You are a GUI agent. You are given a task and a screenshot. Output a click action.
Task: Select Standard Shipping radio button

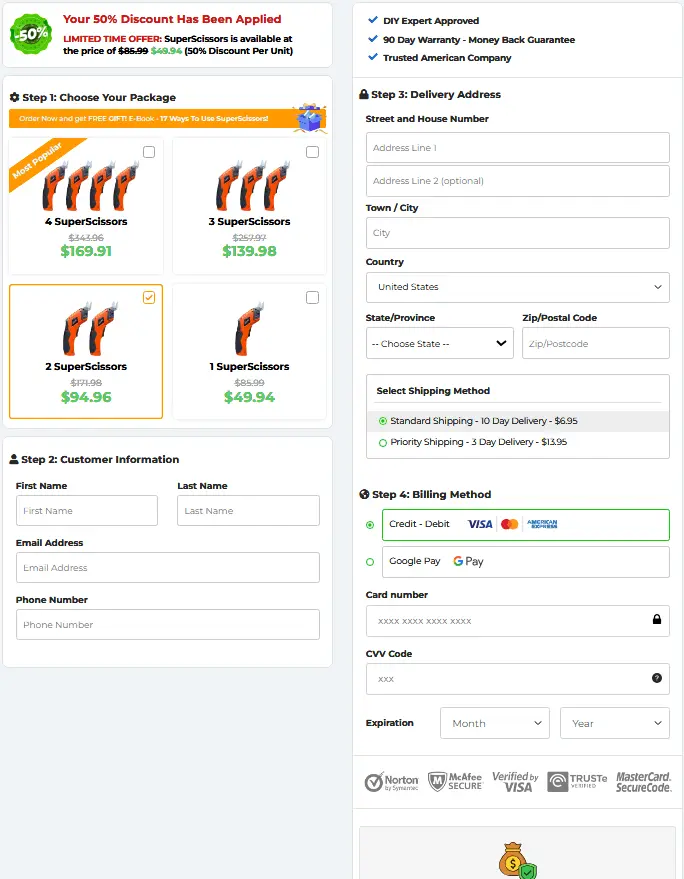click(383, 421)
